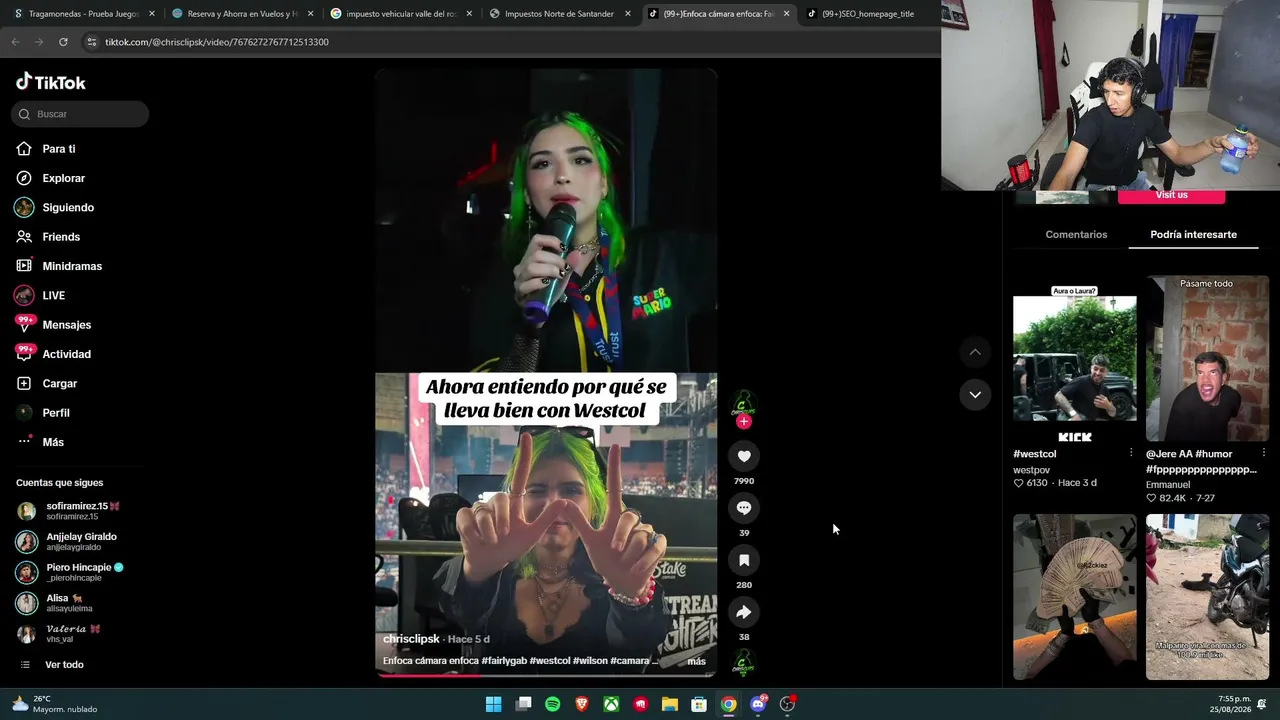Screen dimensions: 1280x720
Task: Open the @Jere AA #humor video thumbnail
Action: [1207, 359]
